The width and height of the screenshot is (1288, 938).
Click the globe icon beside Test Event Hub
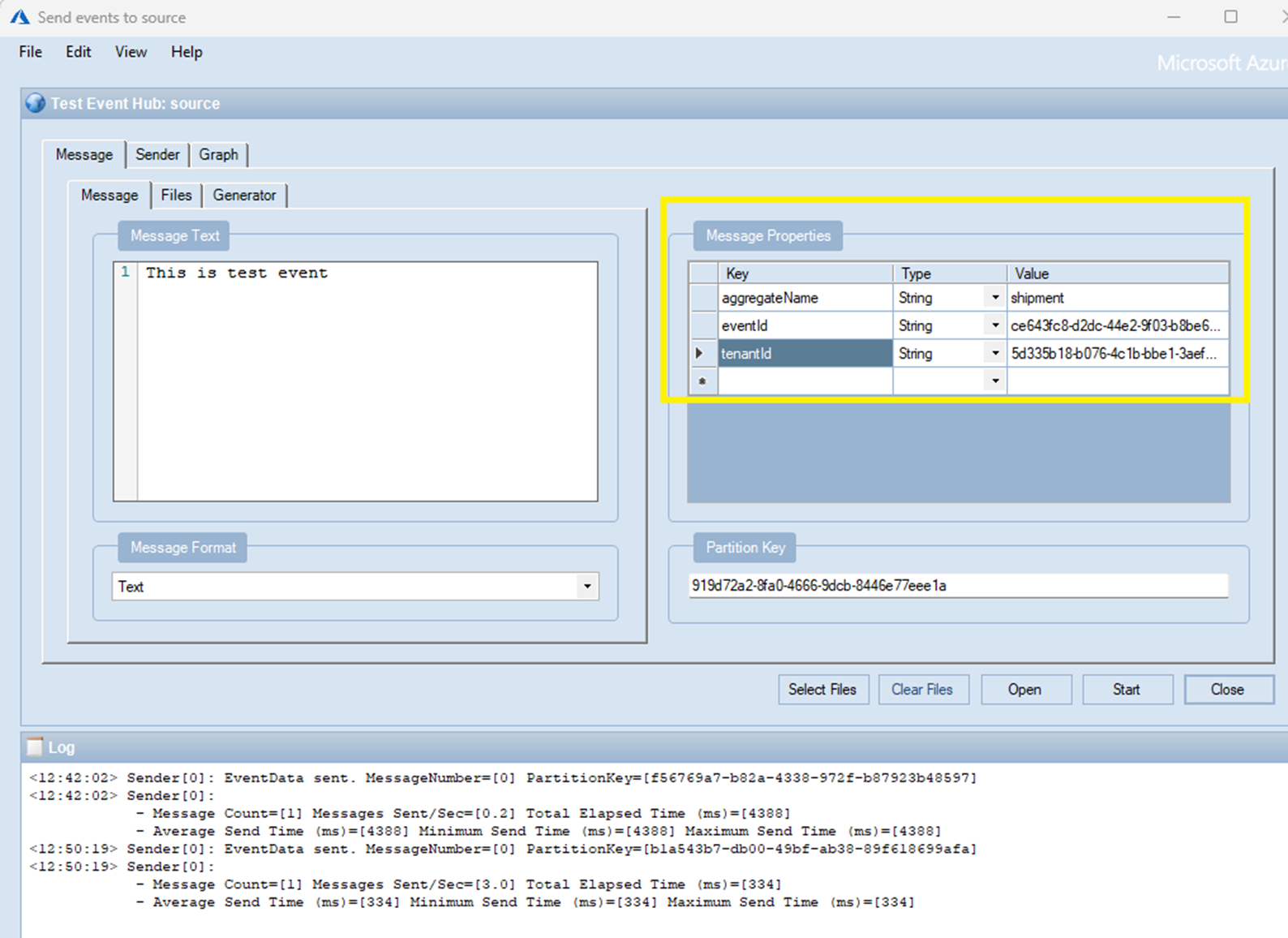35,103
